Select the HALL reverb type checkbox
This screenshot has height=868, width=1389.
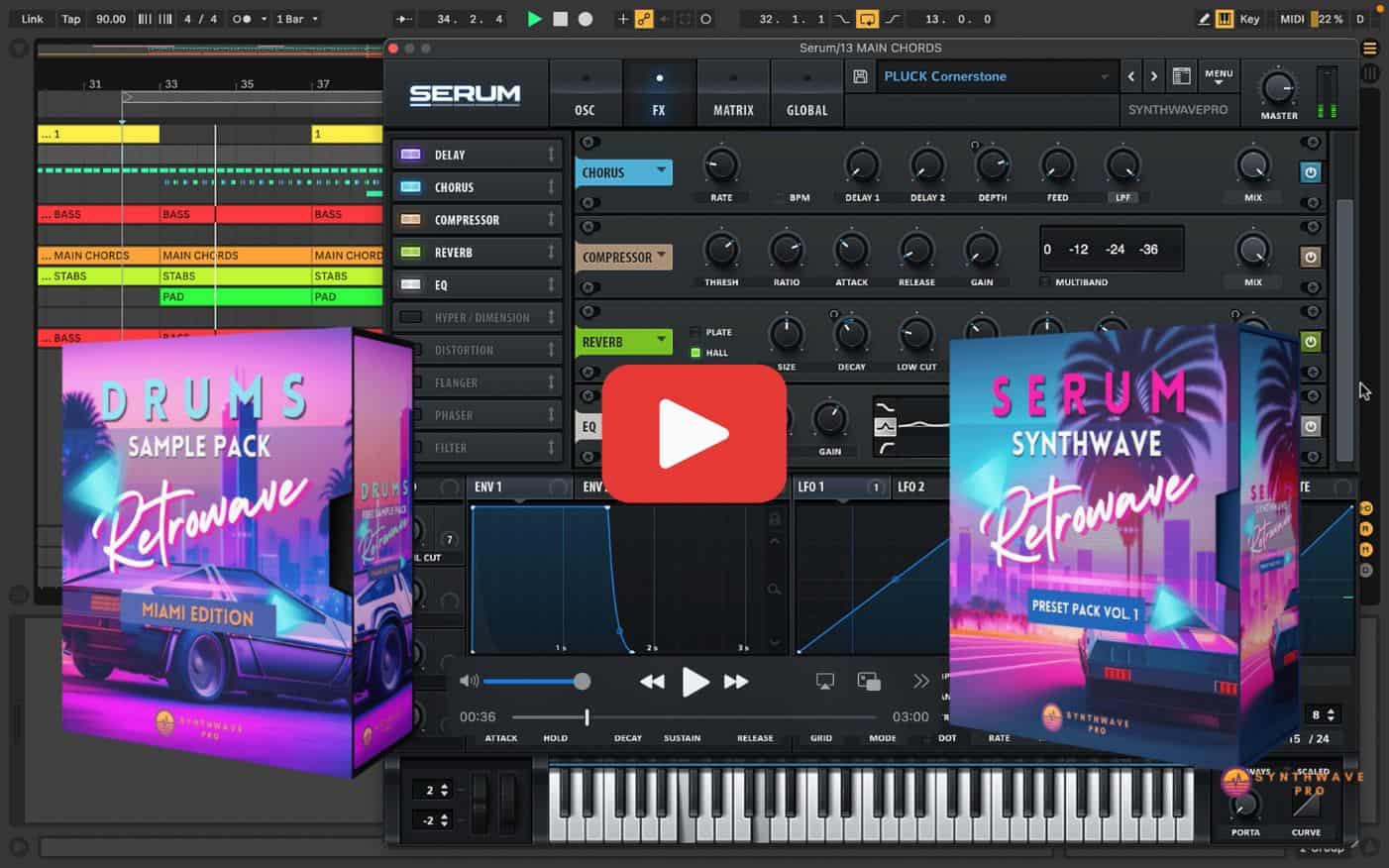694,353
